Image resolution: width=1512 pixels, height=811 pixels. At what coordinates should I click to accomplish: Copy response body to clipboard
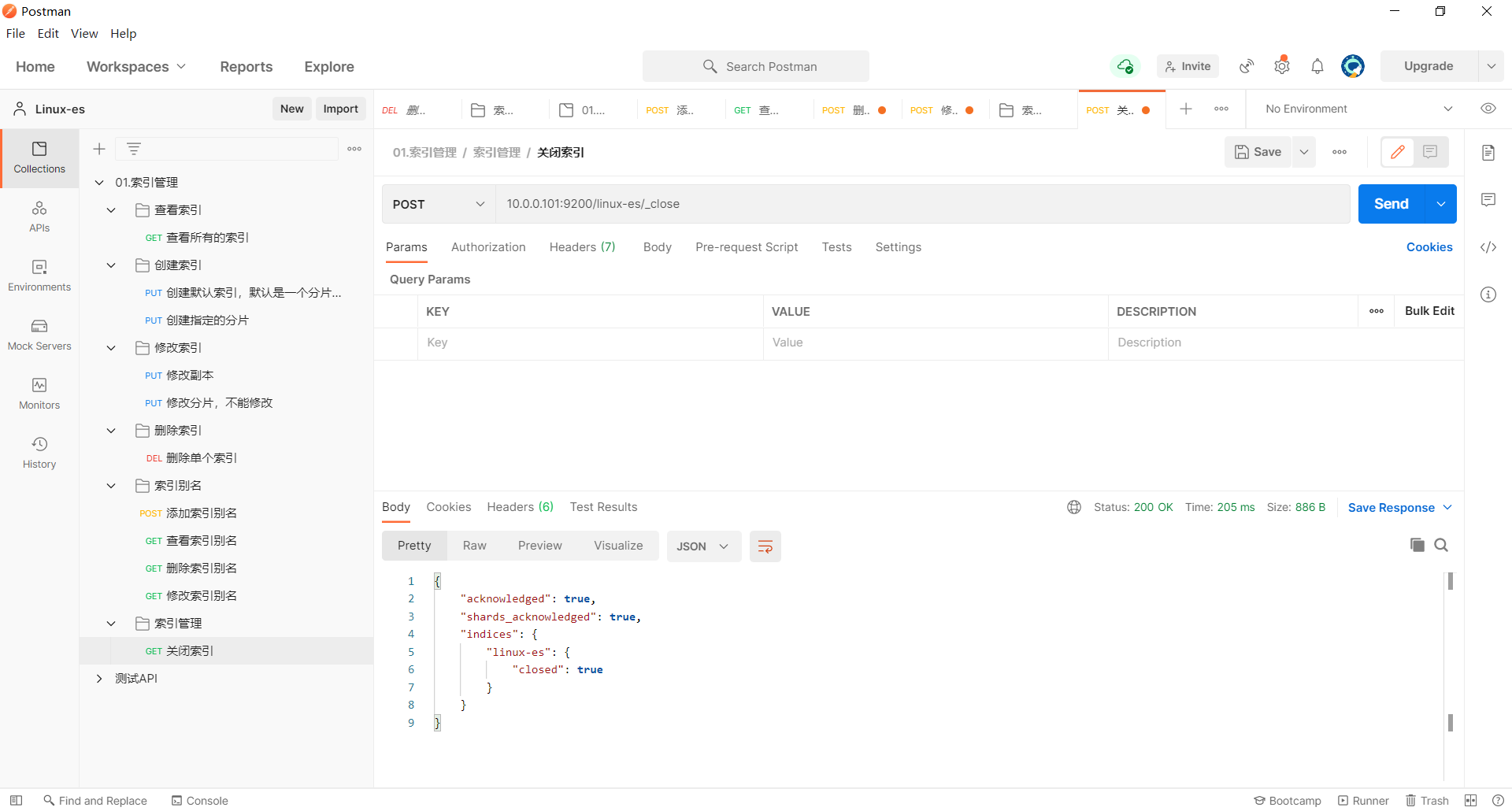[1417, 545]
